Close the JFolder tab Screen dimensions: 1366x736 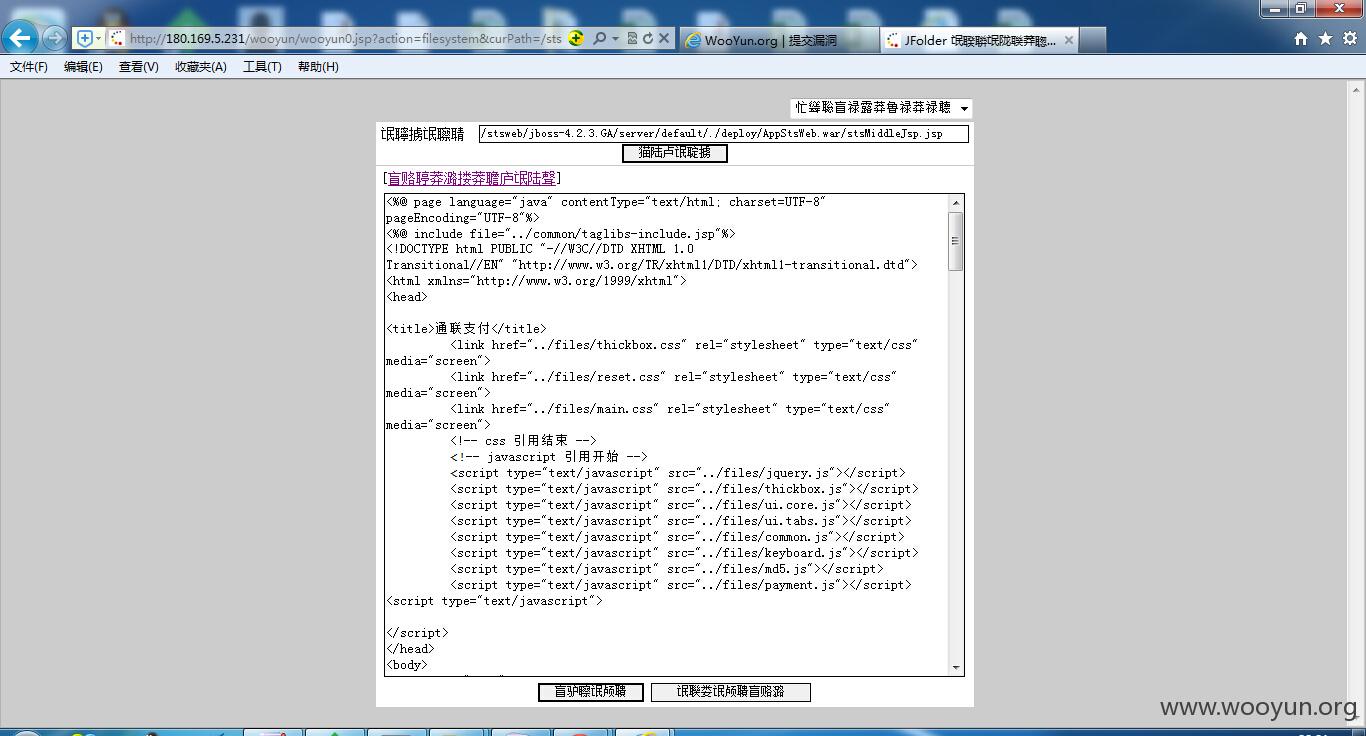pos(1069,40)
